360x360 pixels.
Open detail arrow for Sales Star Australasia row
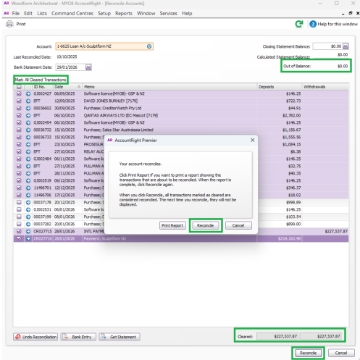(x=28, y=130)
